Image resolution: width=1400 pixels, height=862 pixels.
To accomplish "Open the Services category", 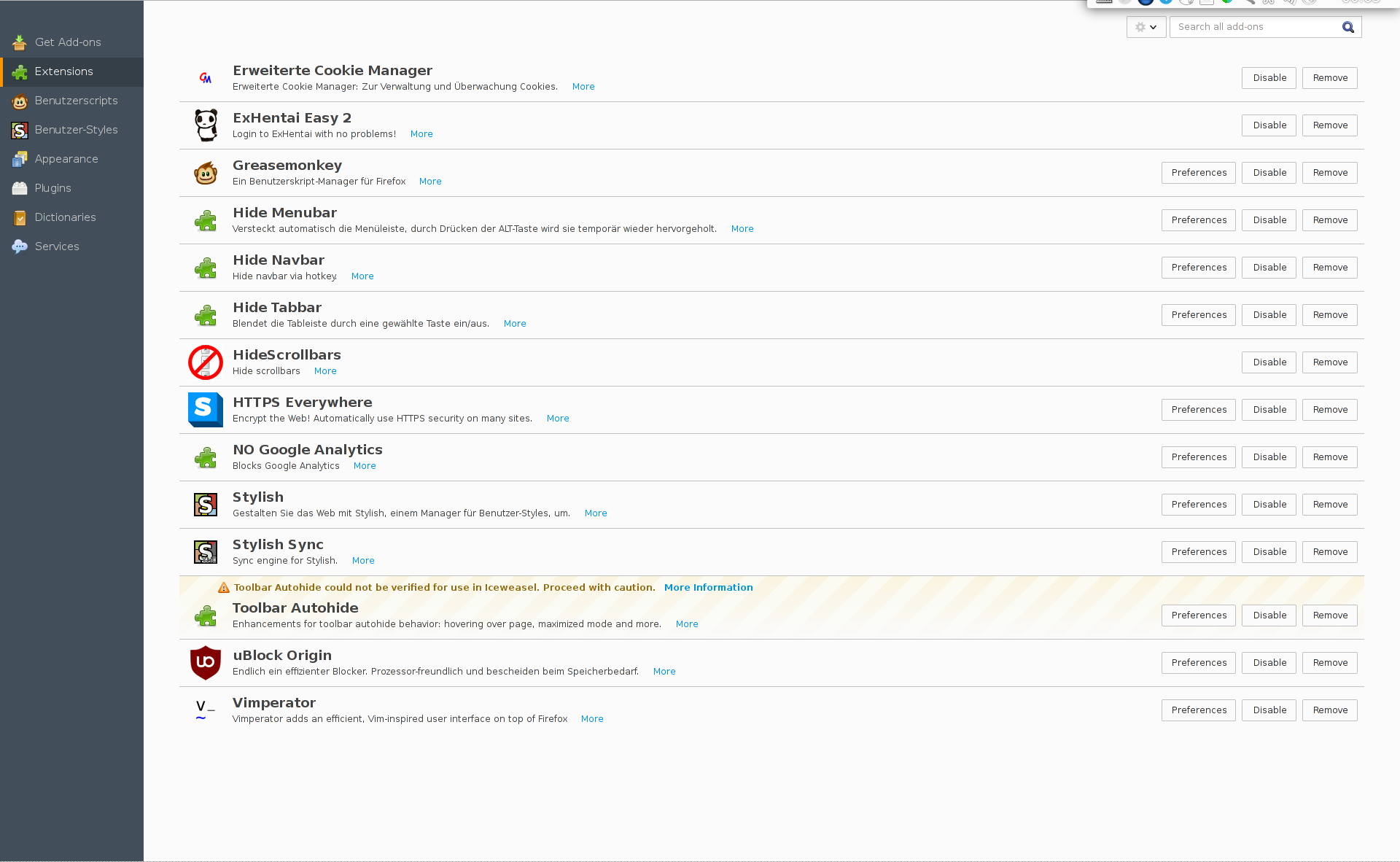I will pos(71,246).
